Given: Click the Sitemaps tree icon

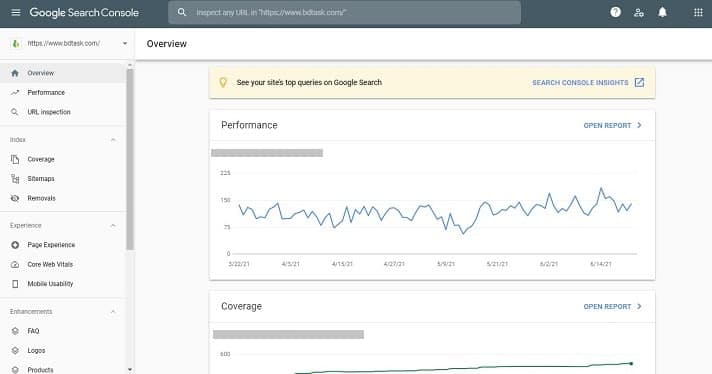Looking at the screenshot, I should coord(15,179).
